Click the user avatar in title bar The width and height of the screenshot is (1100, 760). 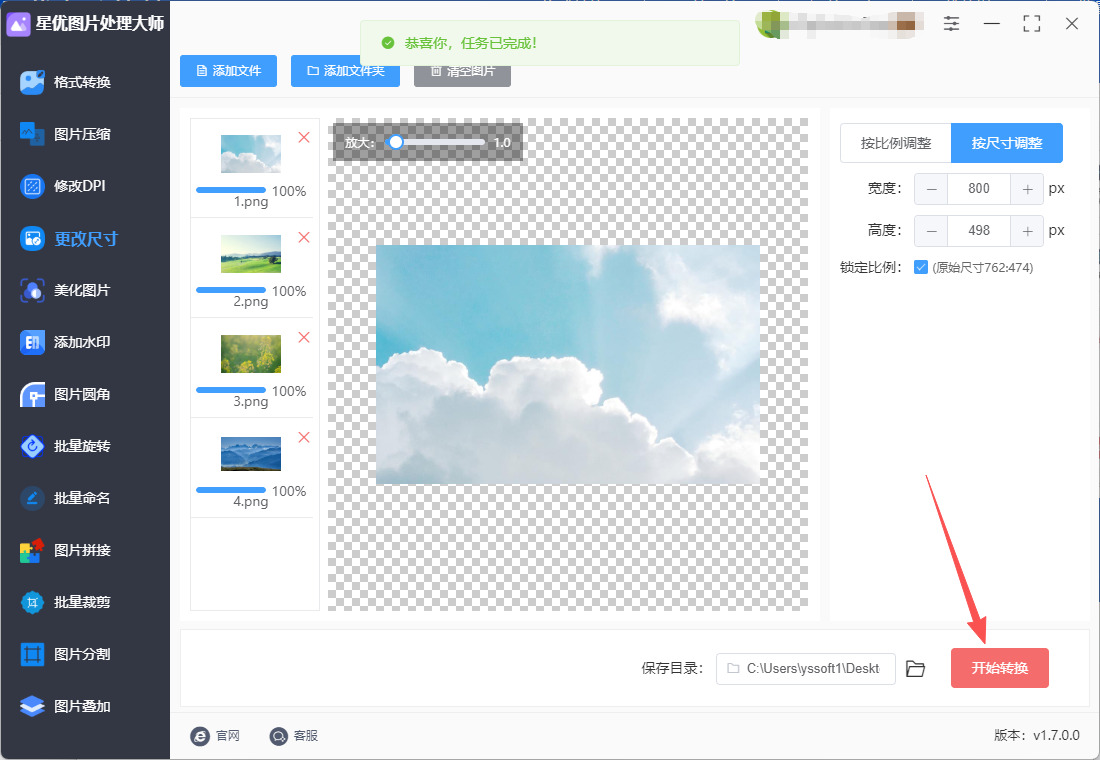coord(768,24)
